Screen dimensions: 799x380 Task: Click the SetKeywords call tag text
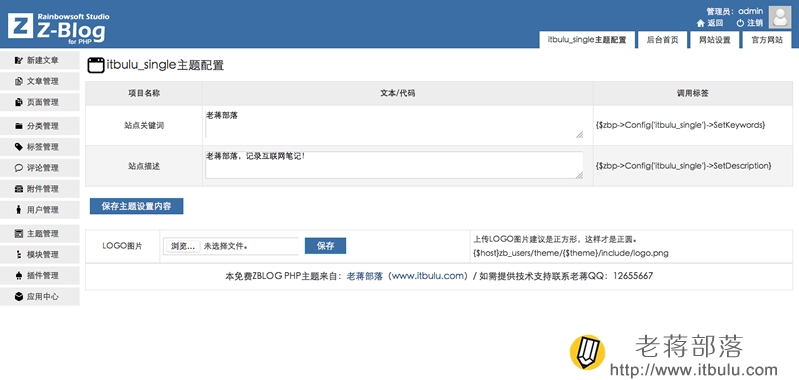point(680,125)
